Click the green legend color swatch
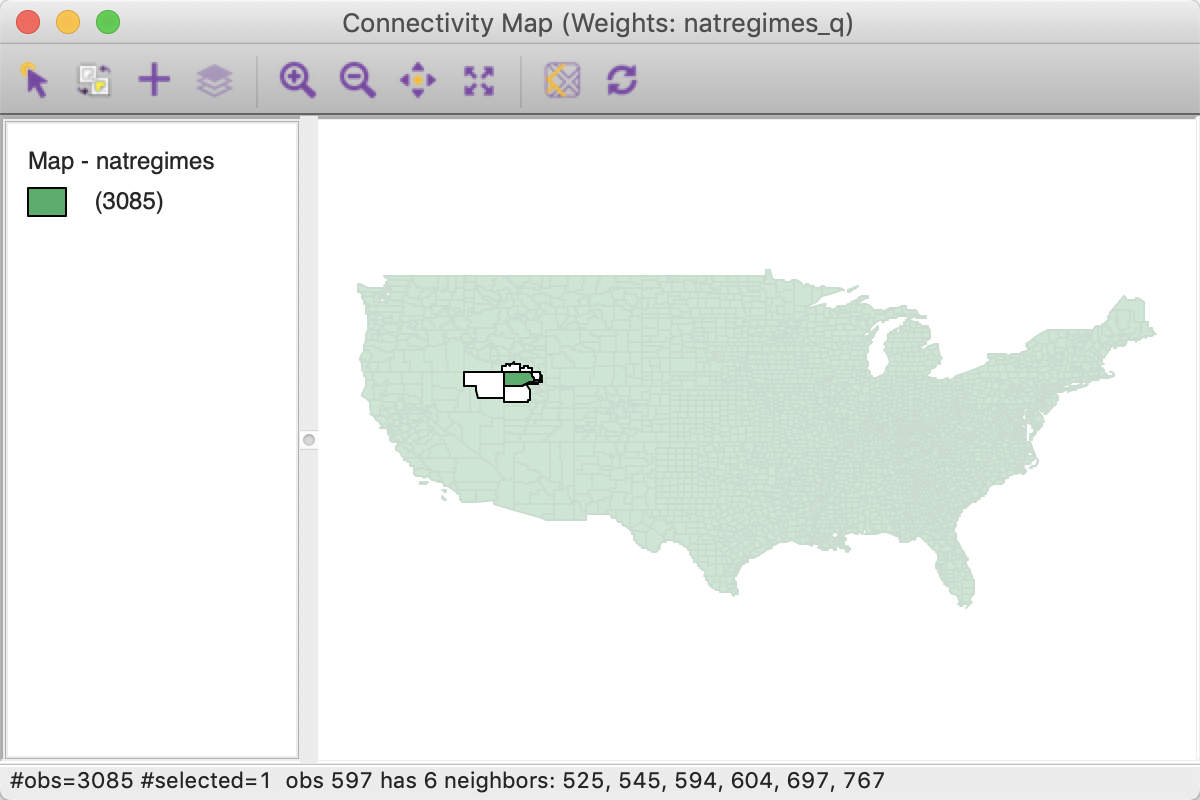1200x800 pixels. [x=46, y=201]
